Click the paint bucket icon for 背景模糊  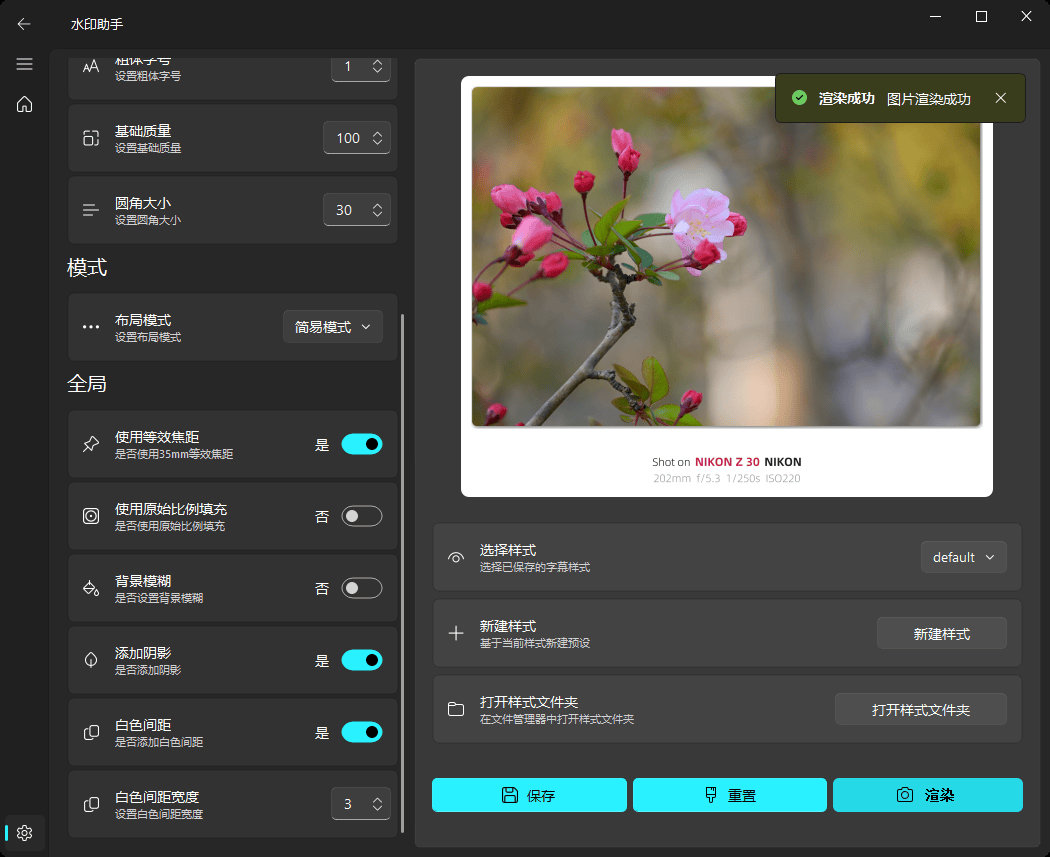coord(91,588)
